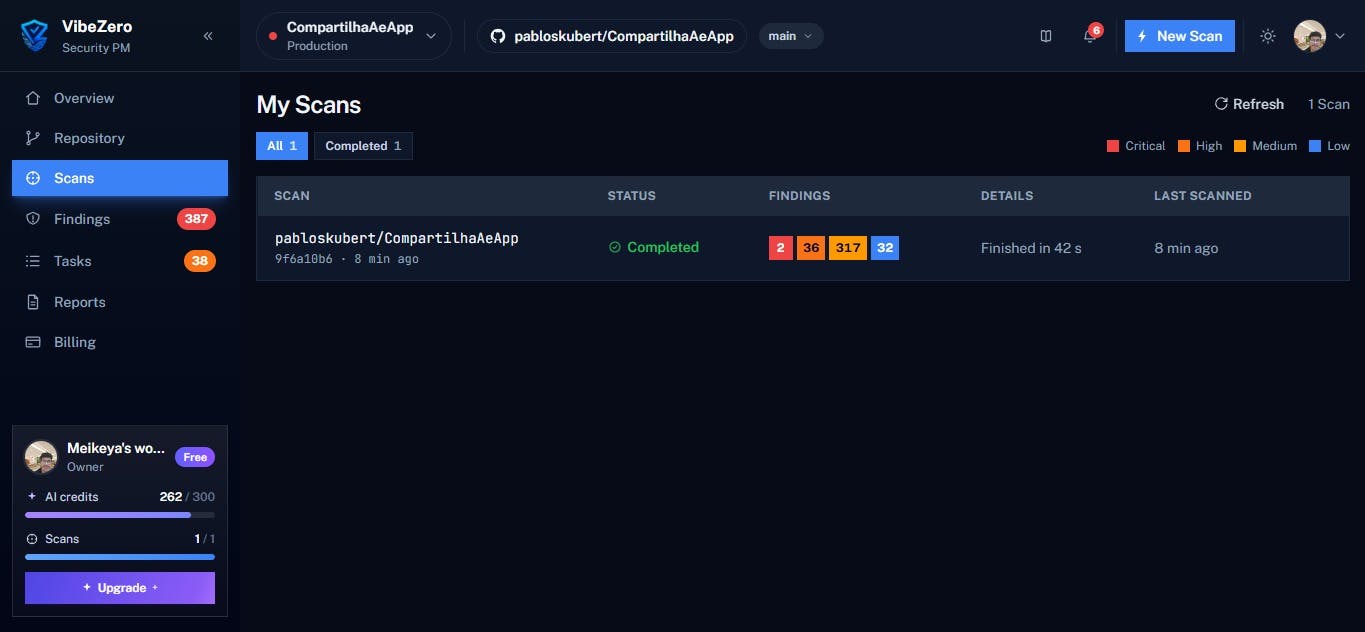Click the AI credits progress bar
The image size is (1365, 632).
pos(120,515)
